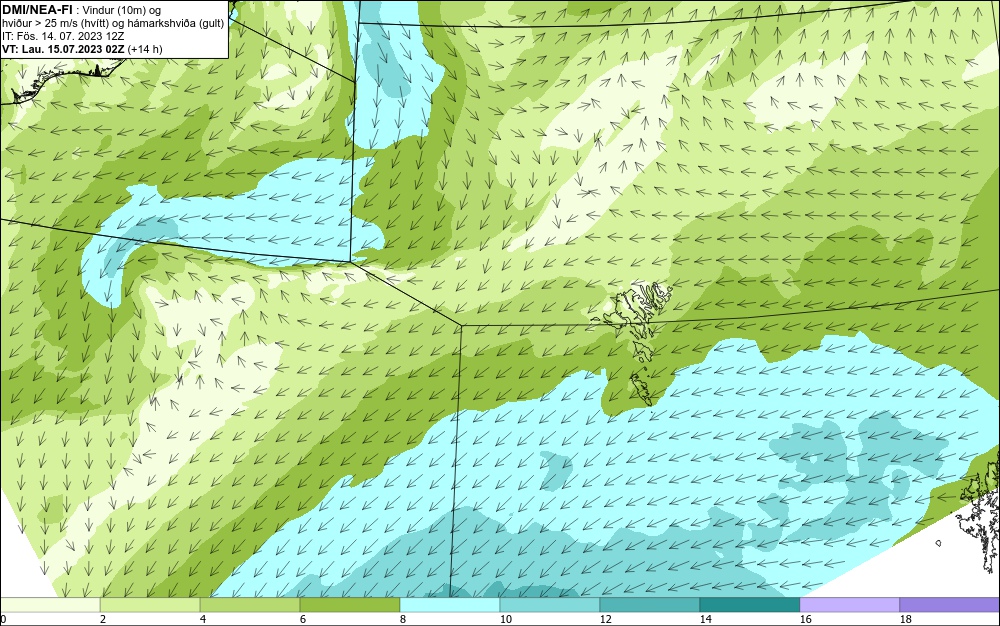Click the 4–6 m/s legend color swatch
Screen dimensions: 1000x626
coord(250,604)
